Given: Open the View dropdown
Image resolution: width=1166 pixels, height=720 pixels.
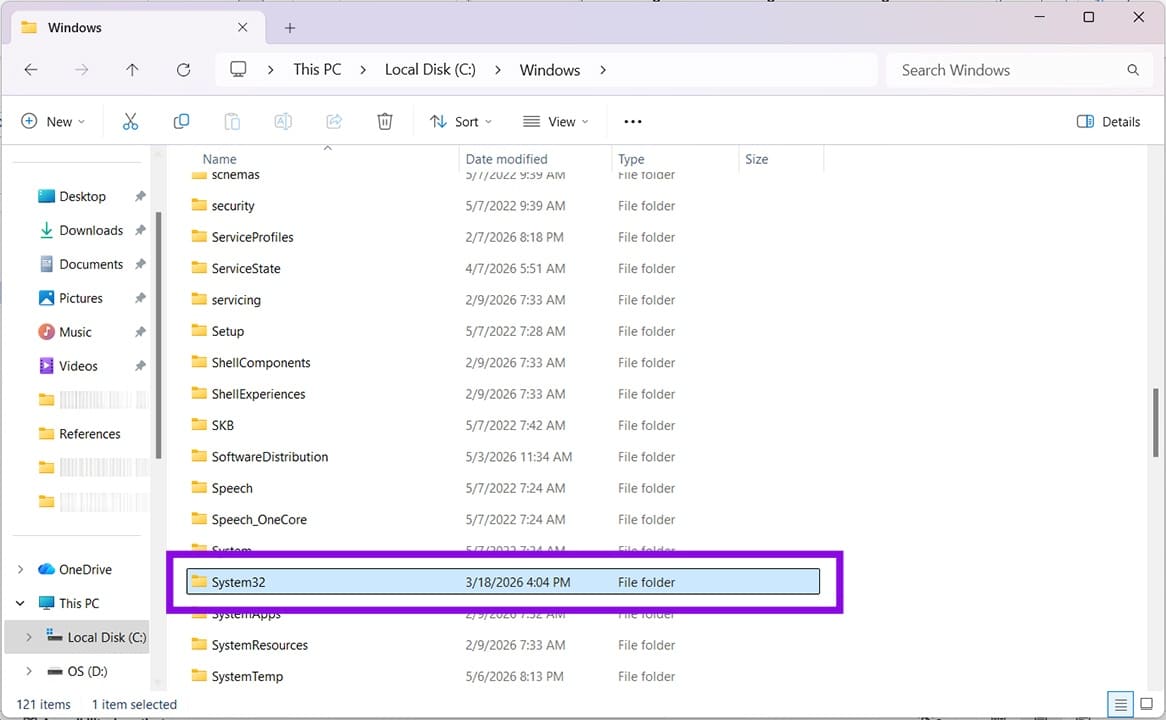Looking at the screenshot, I should tap(555, 121).
